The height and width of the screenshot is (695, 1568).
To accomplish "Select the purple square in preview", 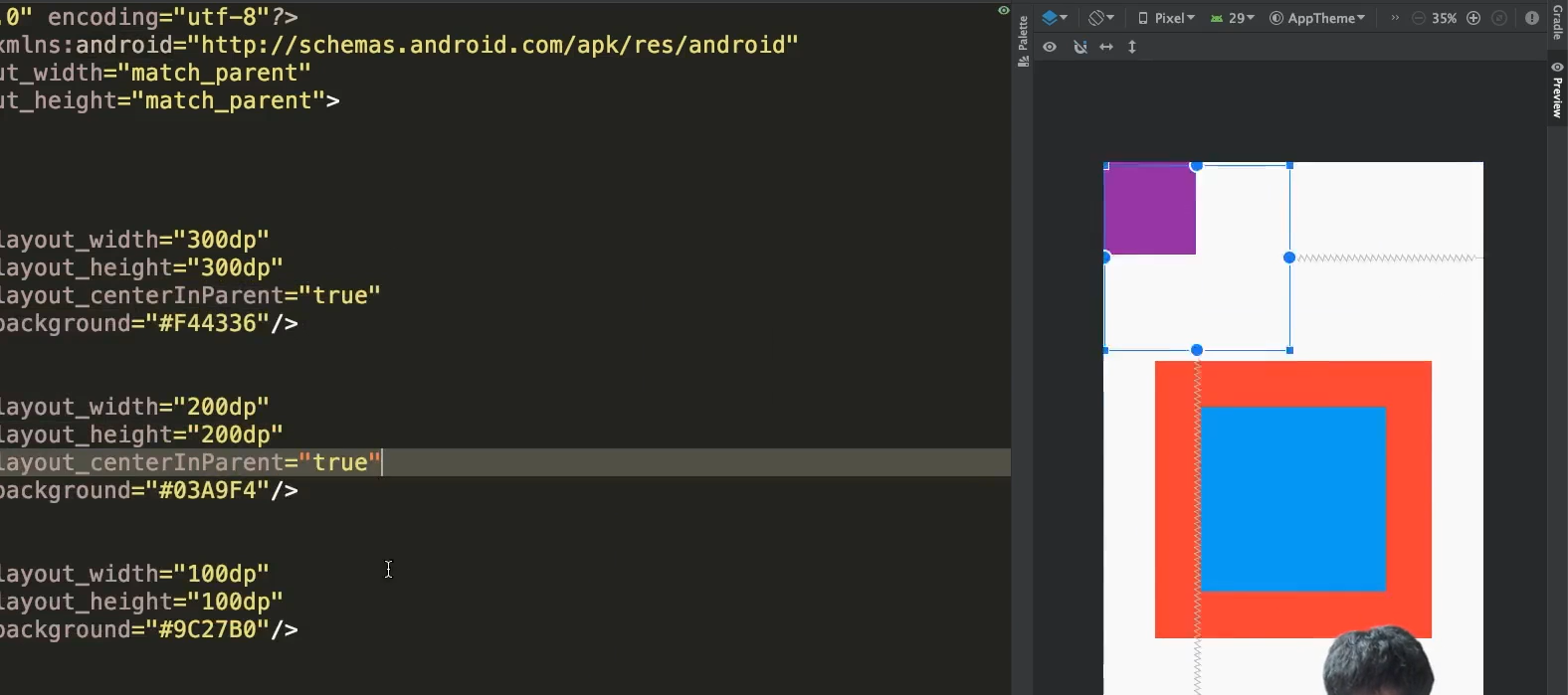I will click(1150, 209).
